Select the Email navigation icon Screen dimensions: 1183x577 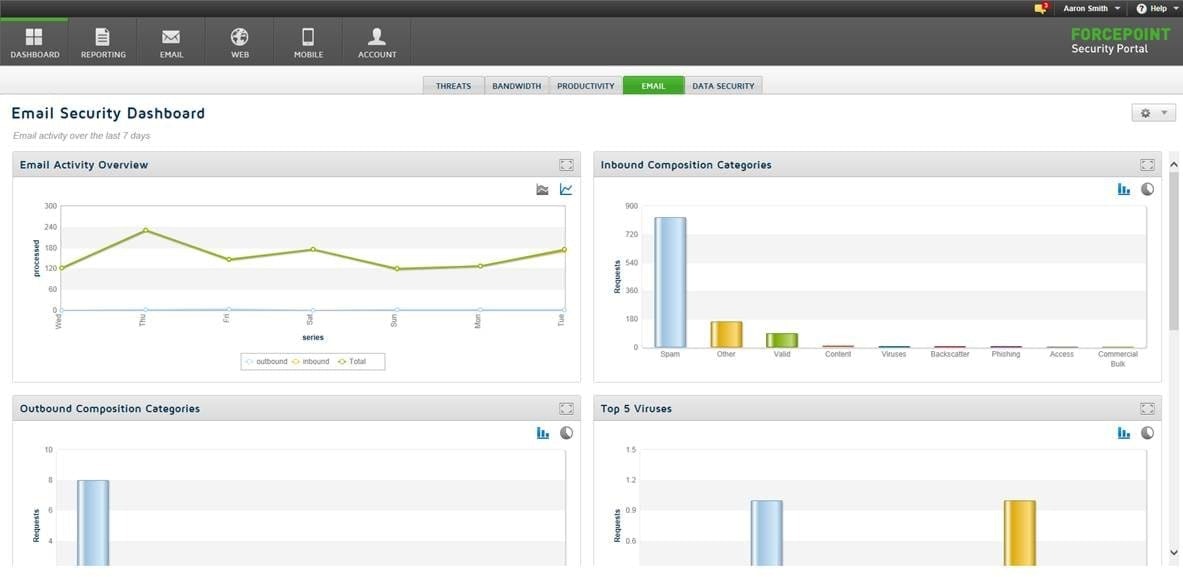[171, 40]
